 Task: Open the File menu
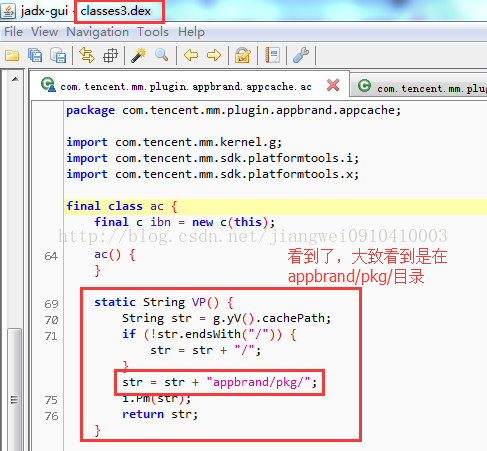pyautogui.click(x=13, y=32)
